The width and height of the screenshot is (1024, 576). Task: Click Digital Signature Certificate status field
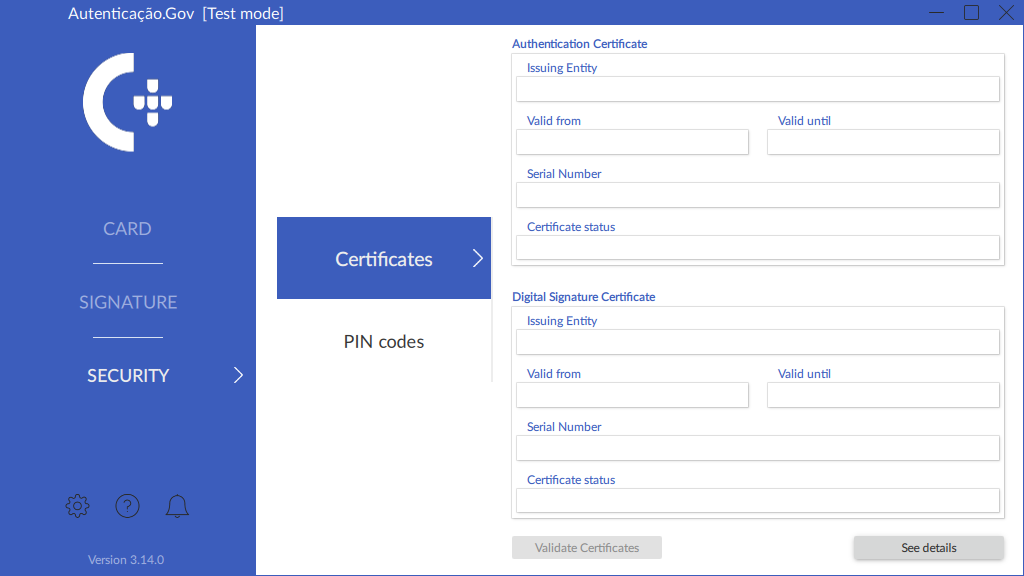tap(757, 500)
